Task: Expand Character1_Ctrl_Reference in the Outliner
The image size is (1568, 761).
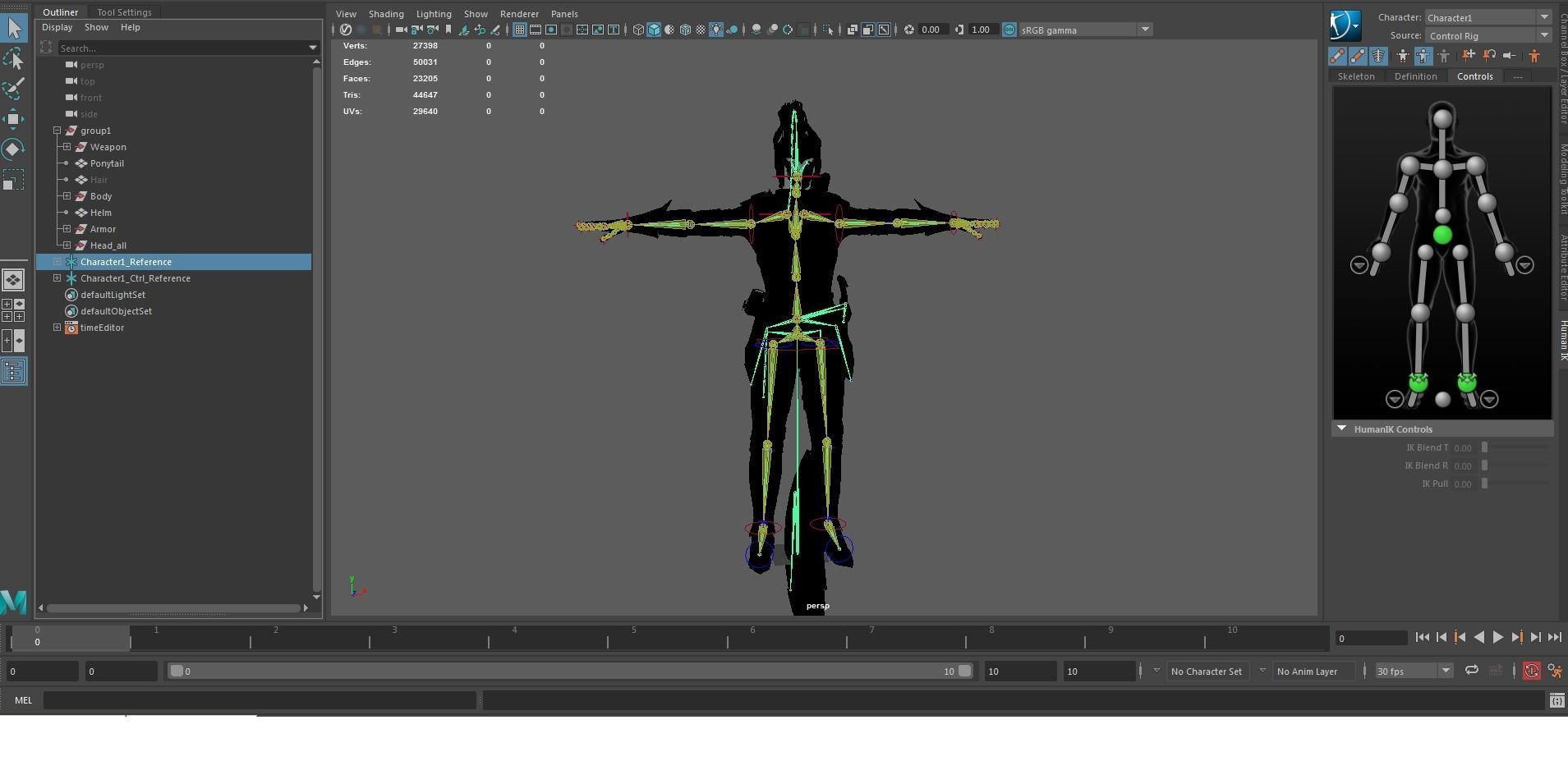Action: coord(57,278)
